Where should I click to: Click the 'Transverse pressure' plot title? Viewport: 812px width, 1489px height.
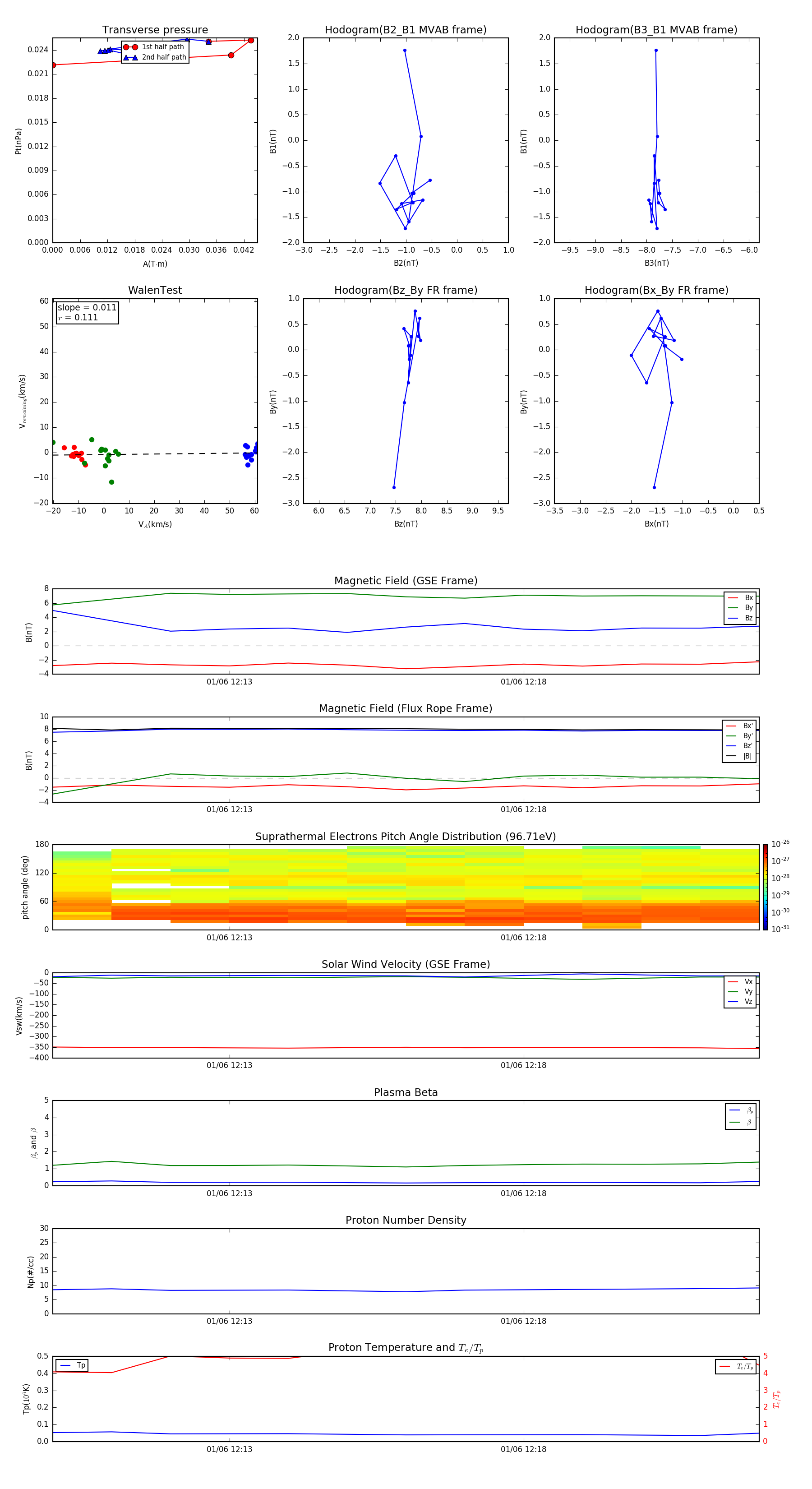click(155, 30)
